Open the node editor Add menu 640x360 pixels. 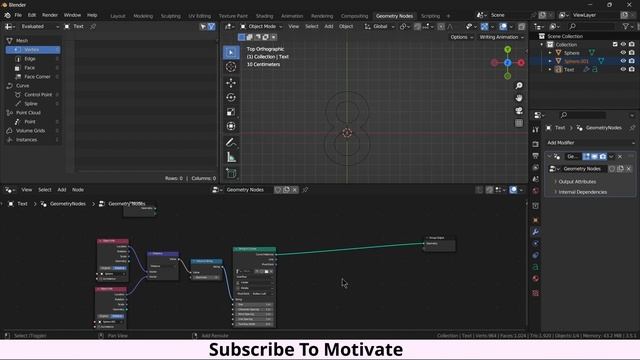coord(62,190)
